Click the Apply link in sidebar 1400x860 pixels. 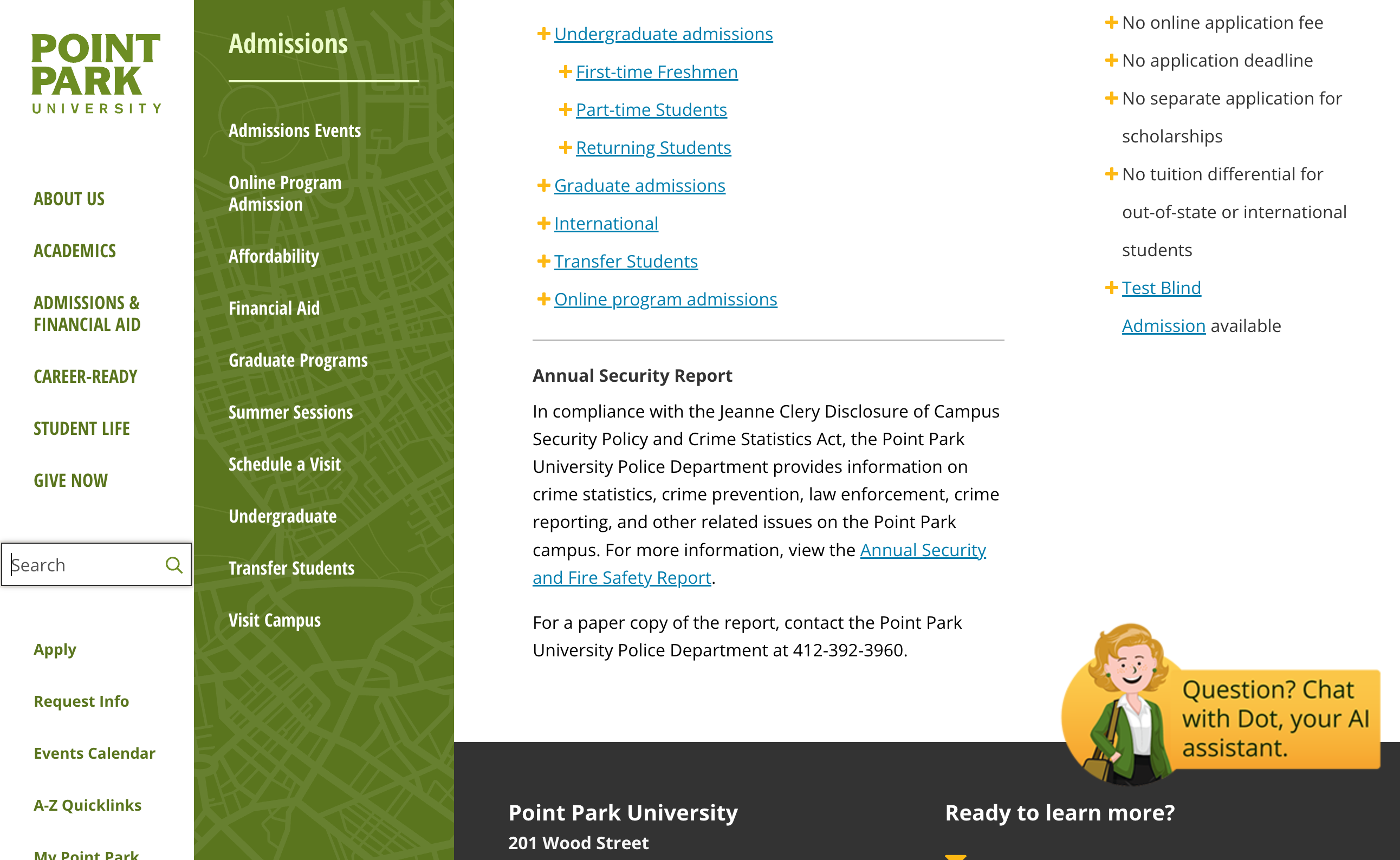click(55, 649)
